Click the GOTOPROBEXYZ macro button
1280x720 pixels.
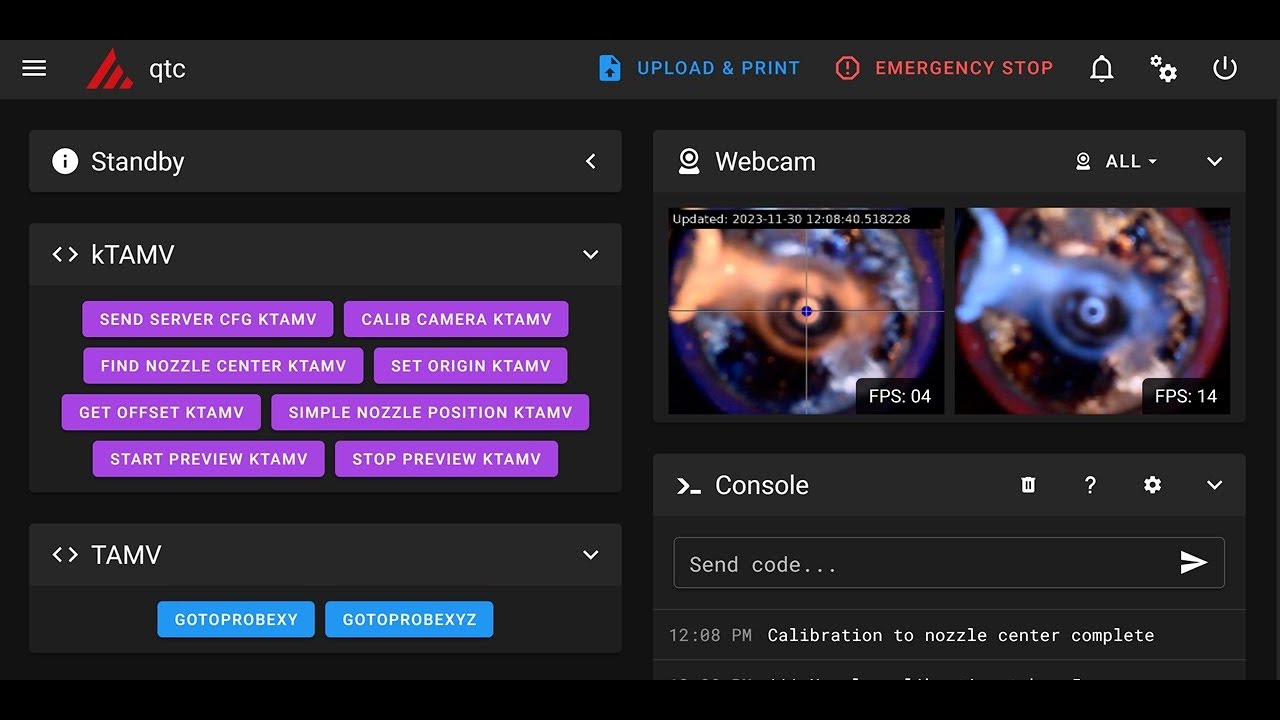pyautogui.click(x=409, y=619)
